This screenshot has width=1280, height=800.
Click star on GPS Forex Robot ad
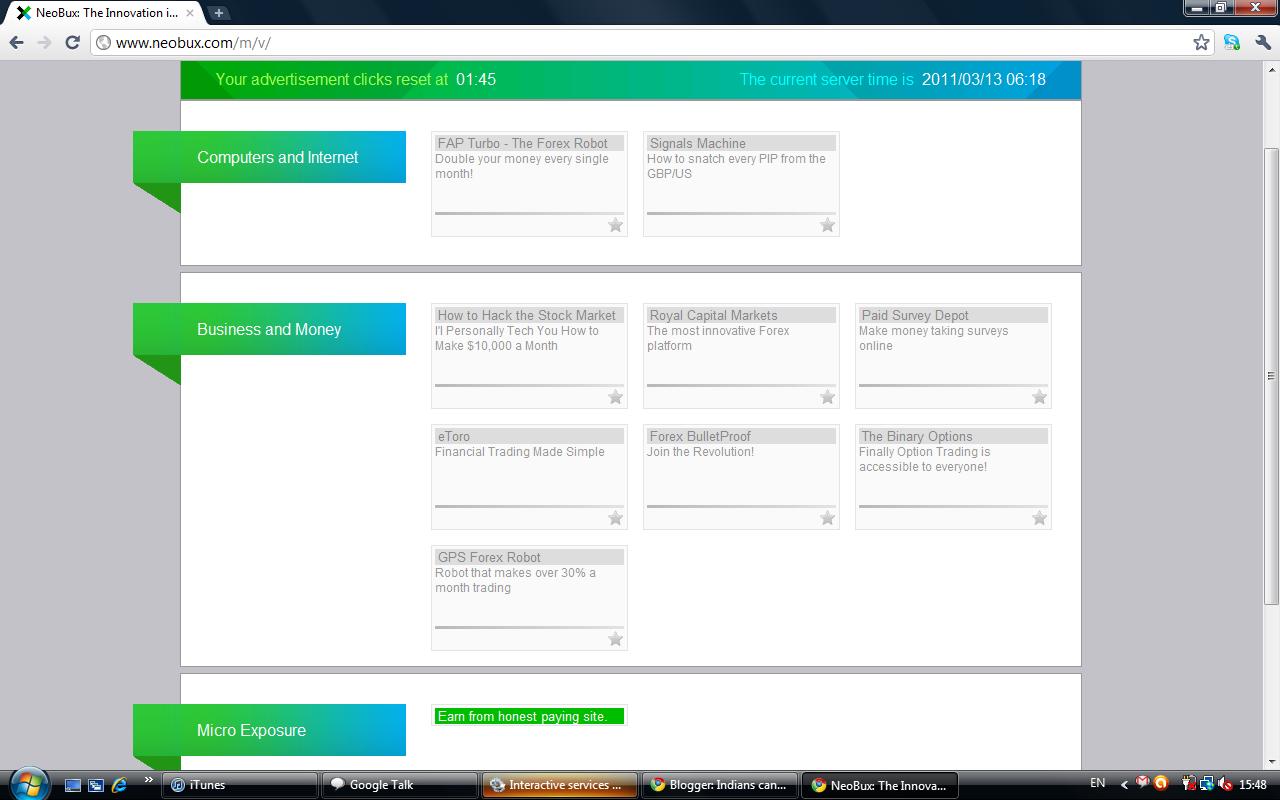tap(615, 639)
